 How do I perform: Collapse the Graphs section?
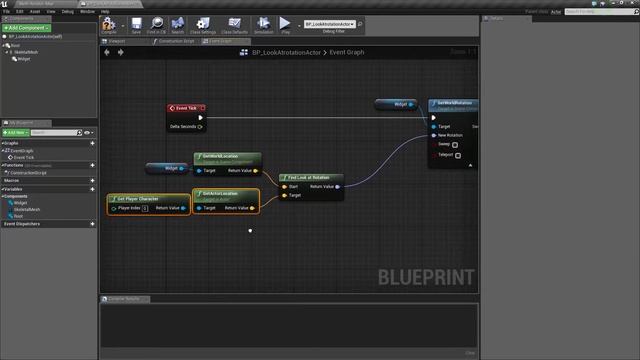[2, 143]
